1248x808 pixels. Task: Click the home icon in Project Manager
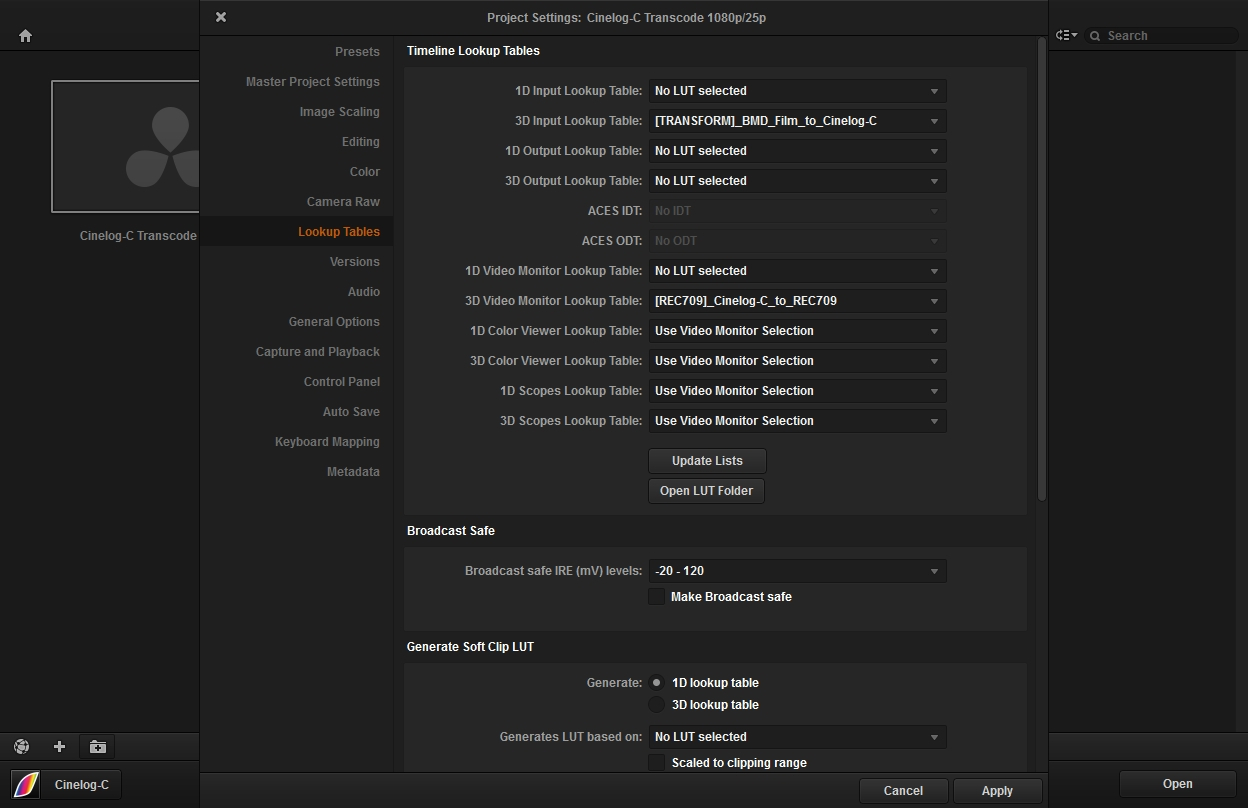coord(26,36)
